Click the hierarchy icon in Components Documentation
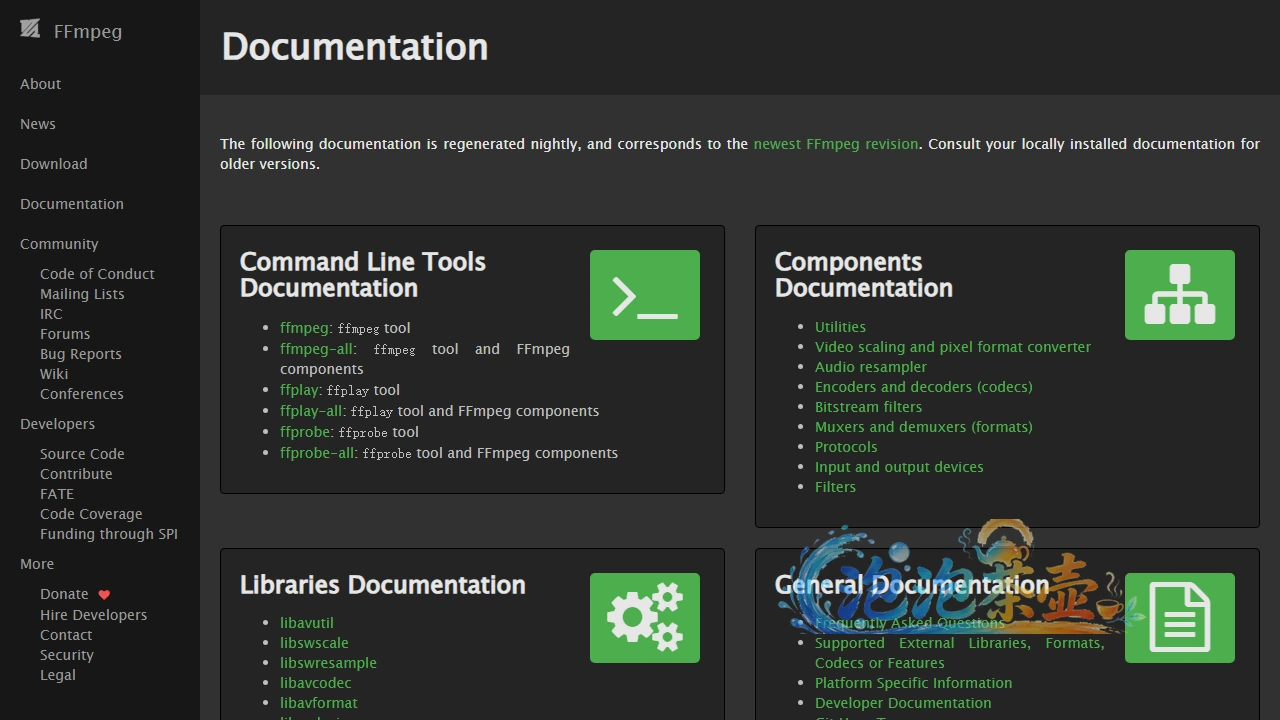This screenshot has width=1280, height=720. tap(1180, 295)
